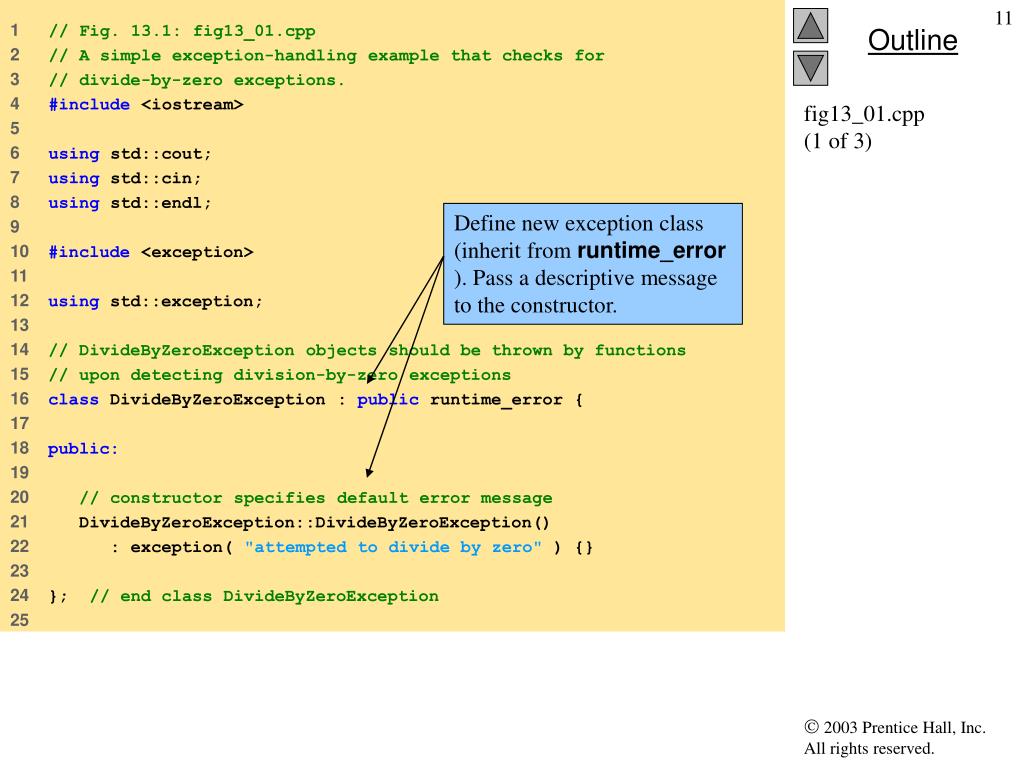Click 'using std::exception;' on line 12
This screenshot has width=1024, height=768.
click(155, 301)
